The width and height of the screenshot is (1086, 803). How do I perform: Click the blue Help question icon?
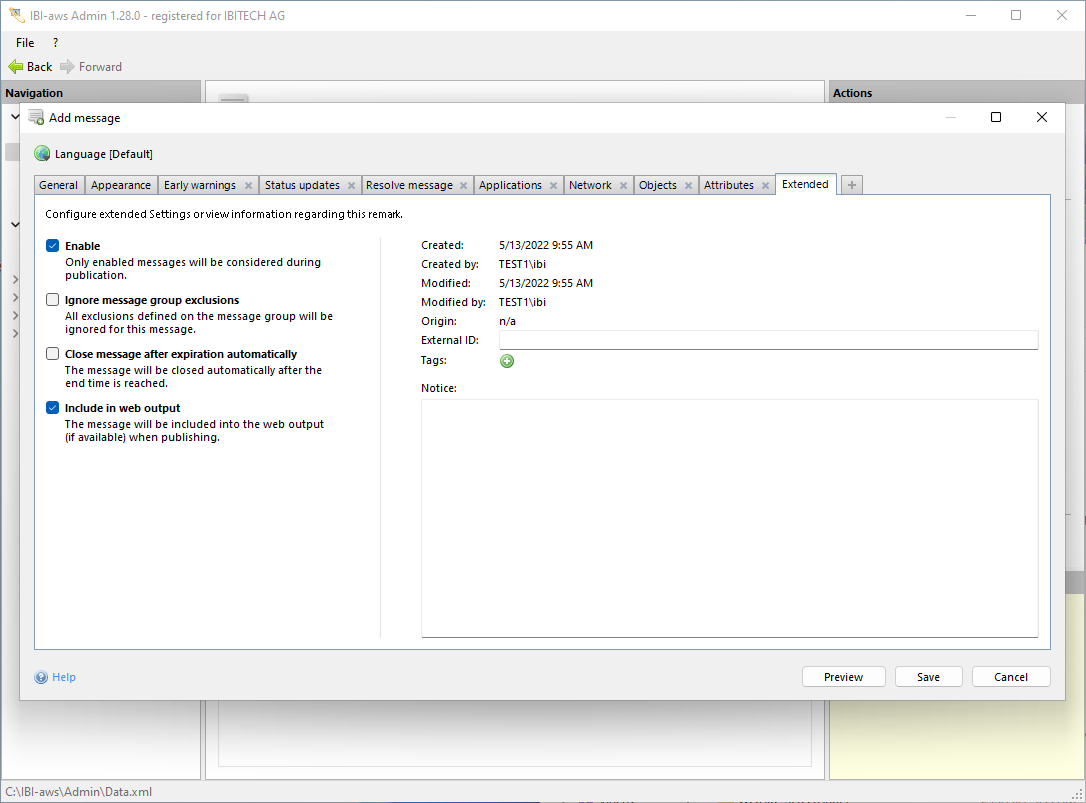pos(41,678)
